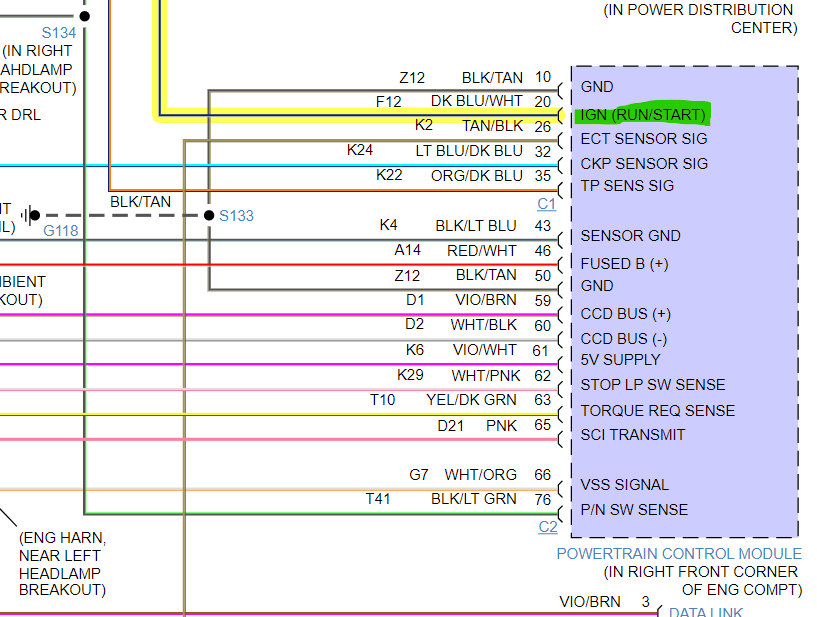The image size is (817, 617).
Task: Click the D2 circuit code
Action: click(x=414, y=324)
